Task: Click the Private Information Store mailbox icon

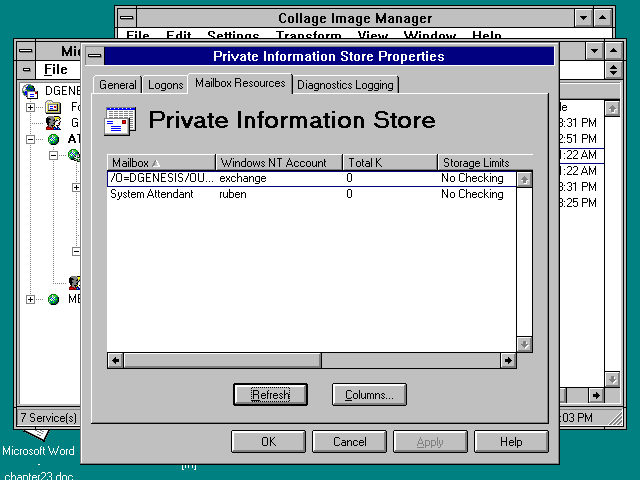Action: [120, 121]
